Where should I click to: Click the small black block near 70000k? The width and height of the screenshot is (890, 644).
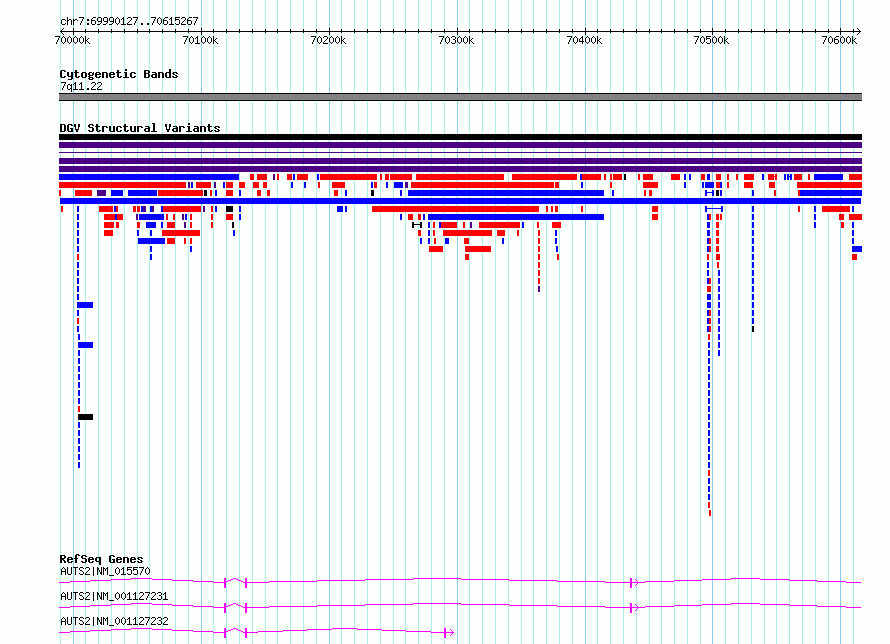point(85,417)
